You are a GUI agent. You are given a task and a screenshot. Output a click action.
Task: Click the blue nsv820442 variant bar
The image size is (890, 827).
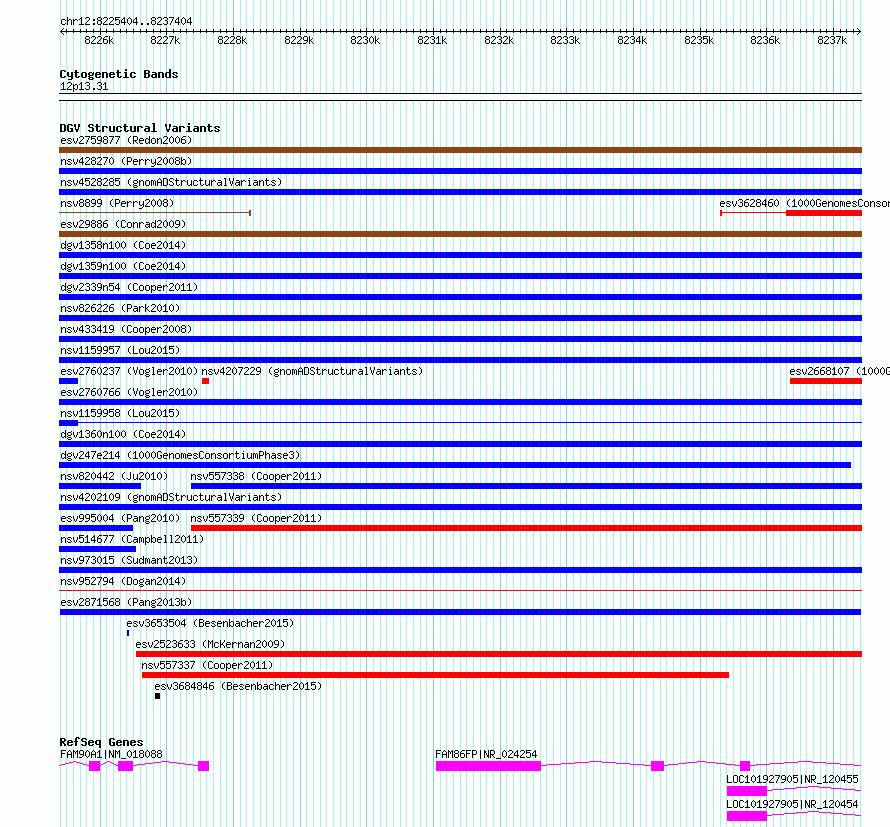100,486
